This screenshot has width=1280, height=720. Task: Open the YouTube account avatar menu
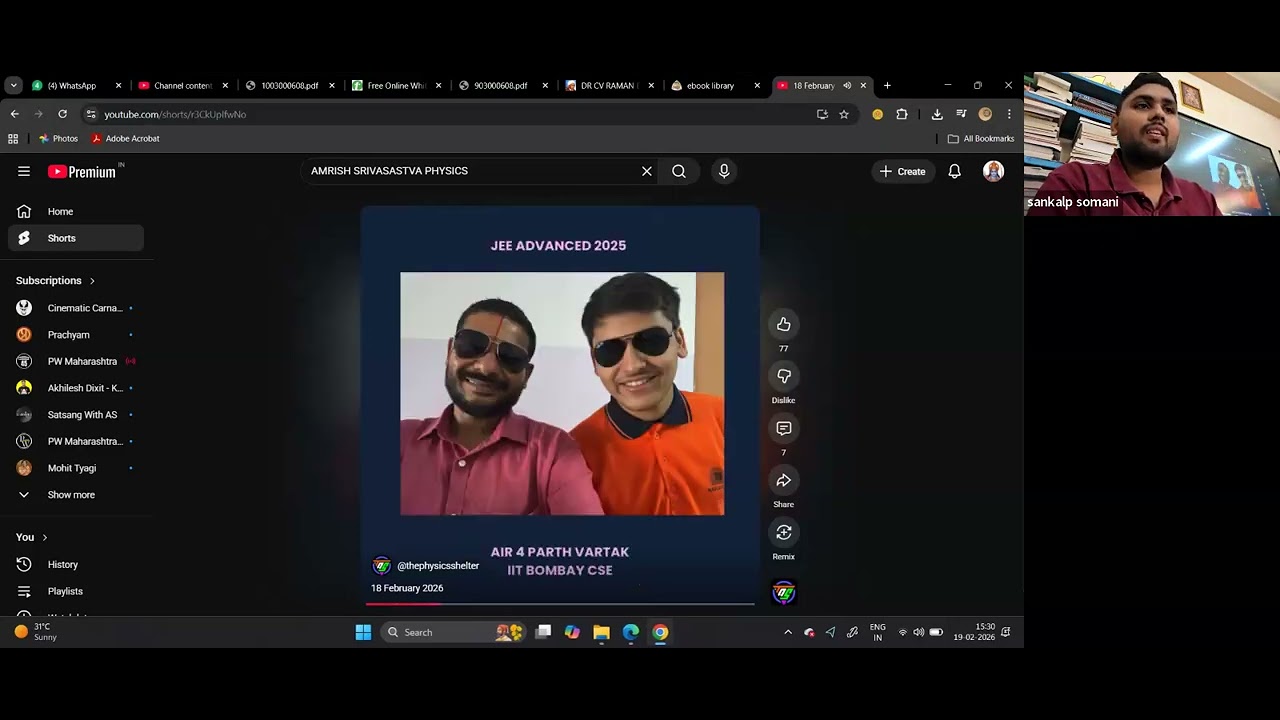[993, 171]
